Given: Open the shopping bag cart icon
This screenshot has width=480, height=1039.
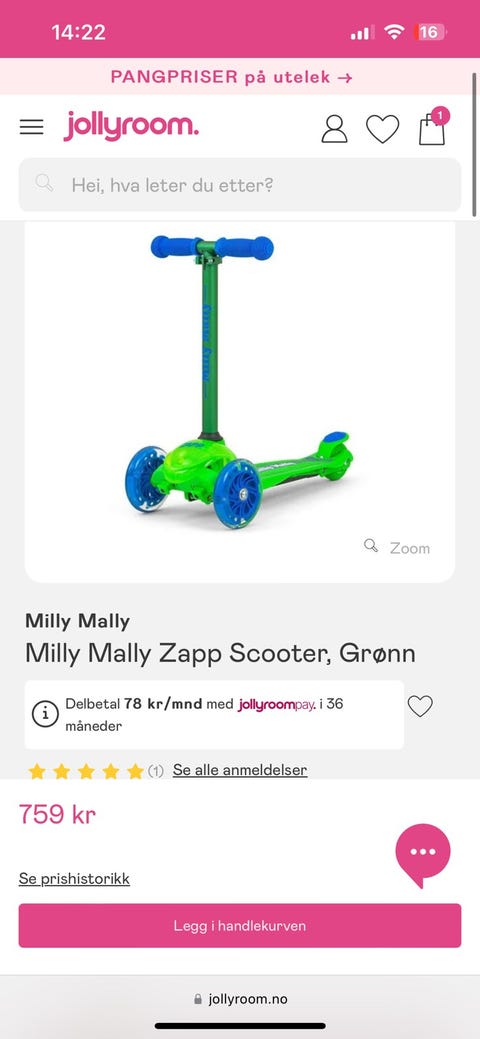Looking at the screenshot, I should coord(432,126).
